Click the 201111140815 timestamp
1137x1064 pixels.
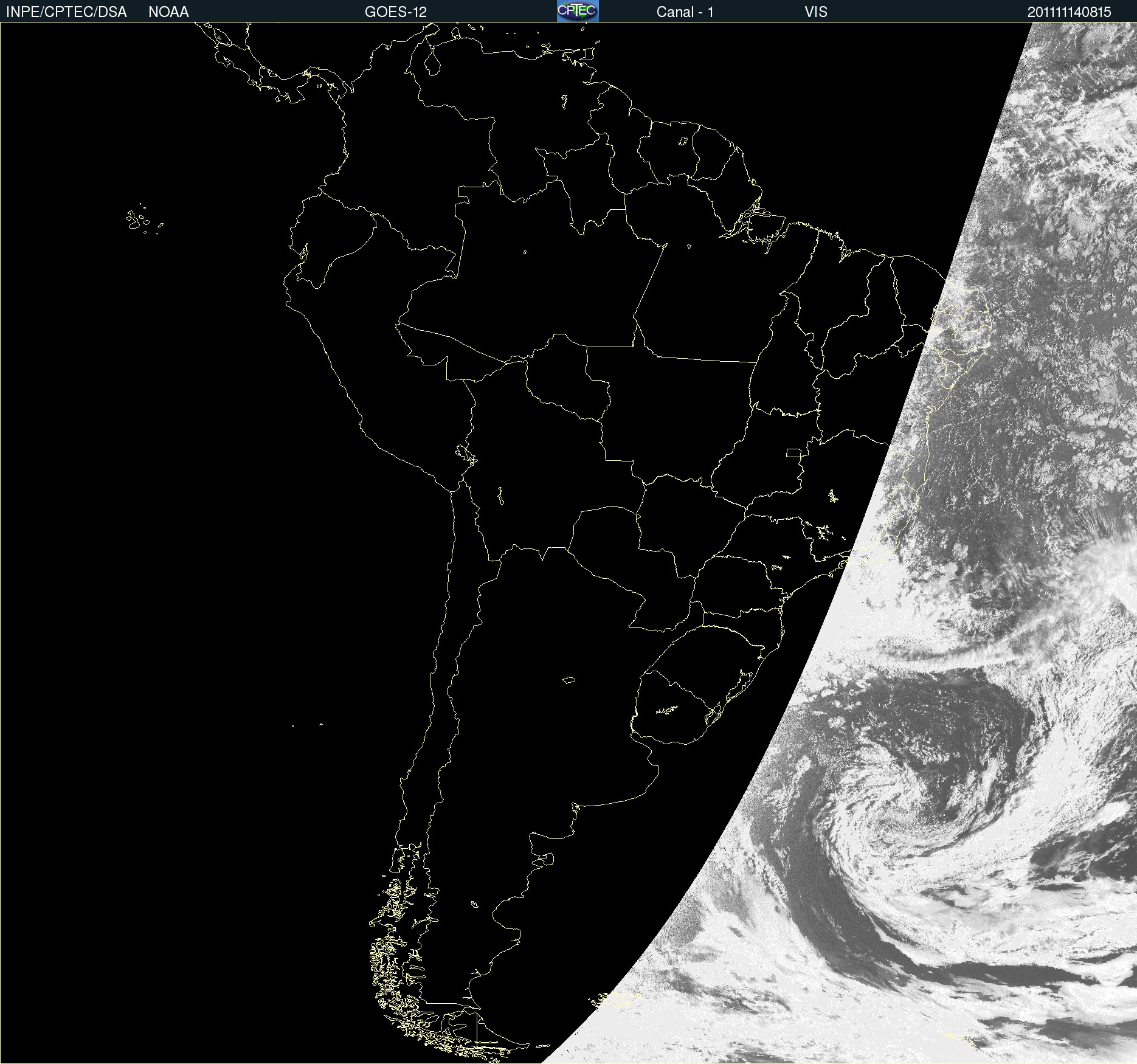tap(1069, 12)
